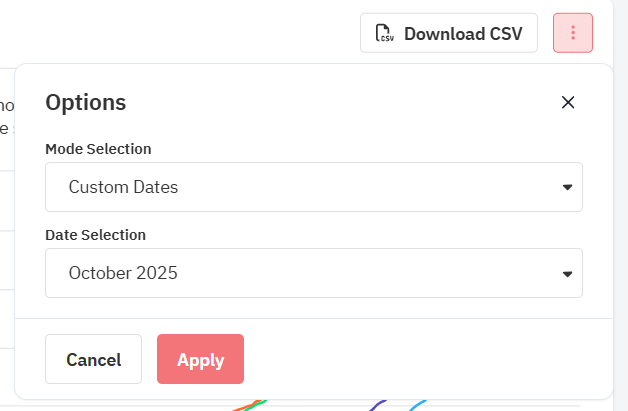Open the three-dot more options menu
628x411 pixels.
573,33
